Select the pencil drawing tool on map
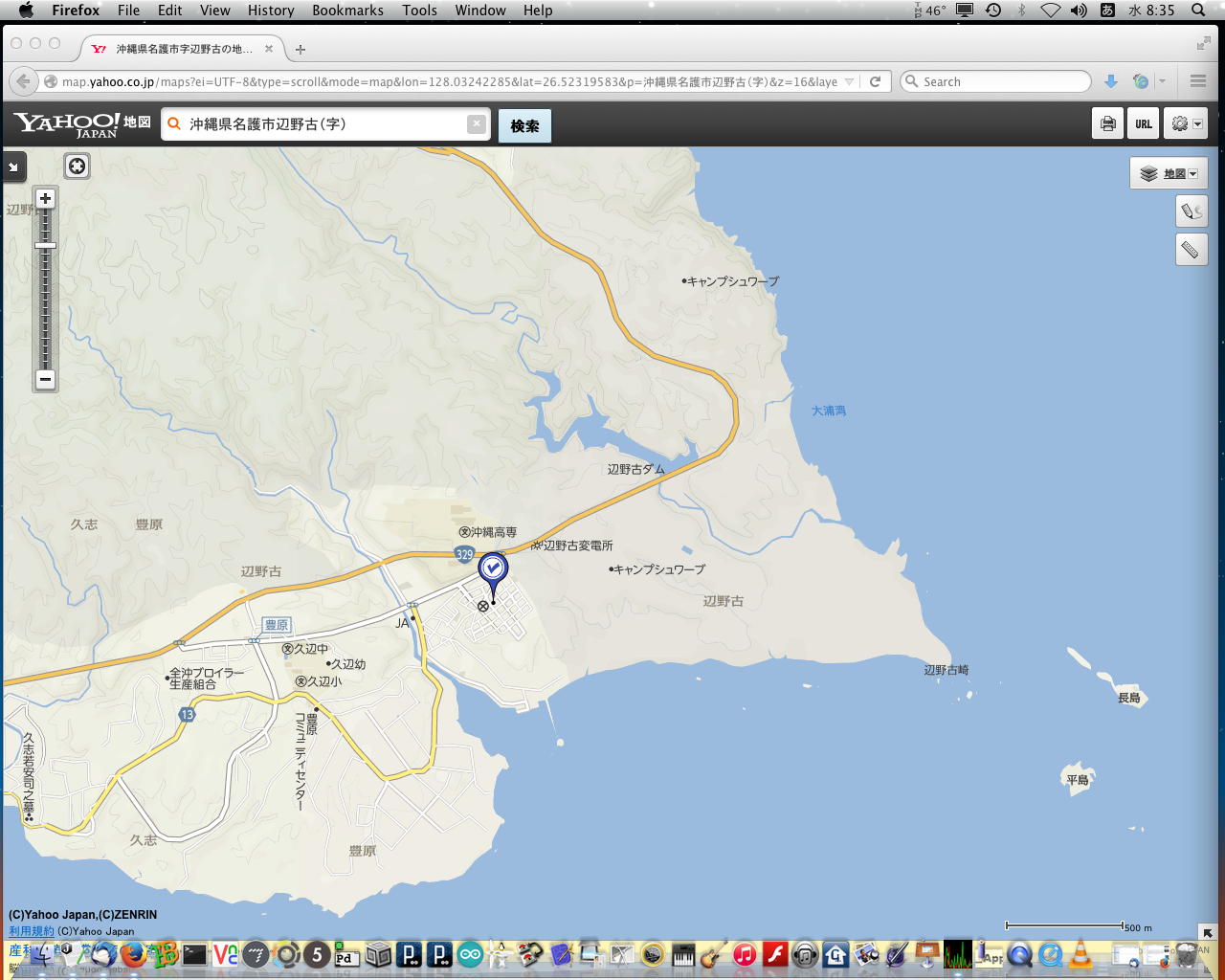Image resolution: width=1225 pixels, height=980 pixels. (x=1192, y=212)
